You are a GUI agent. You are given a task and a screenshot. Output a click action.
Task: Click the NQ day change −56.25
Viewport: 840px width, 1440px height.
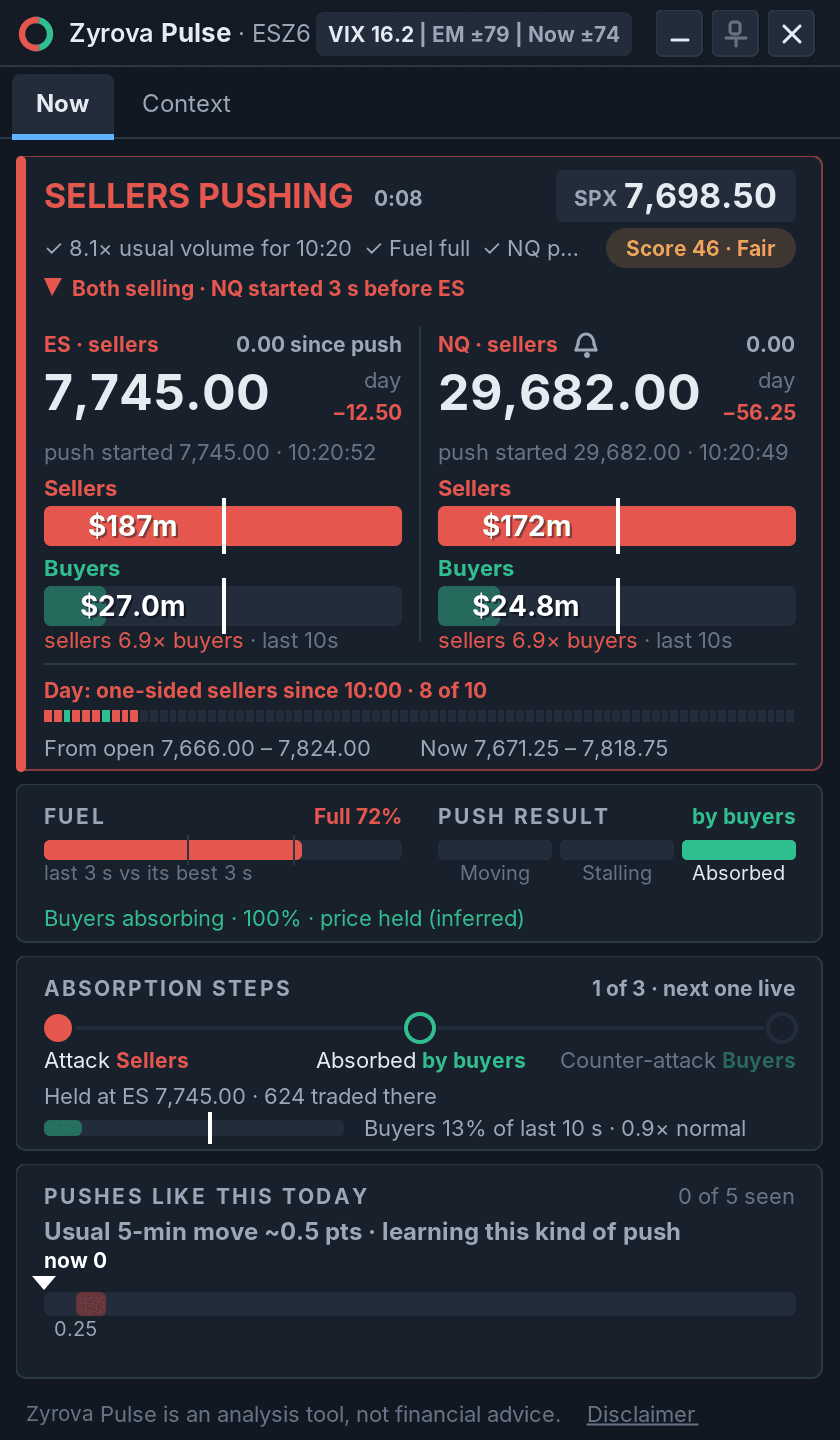759,412
